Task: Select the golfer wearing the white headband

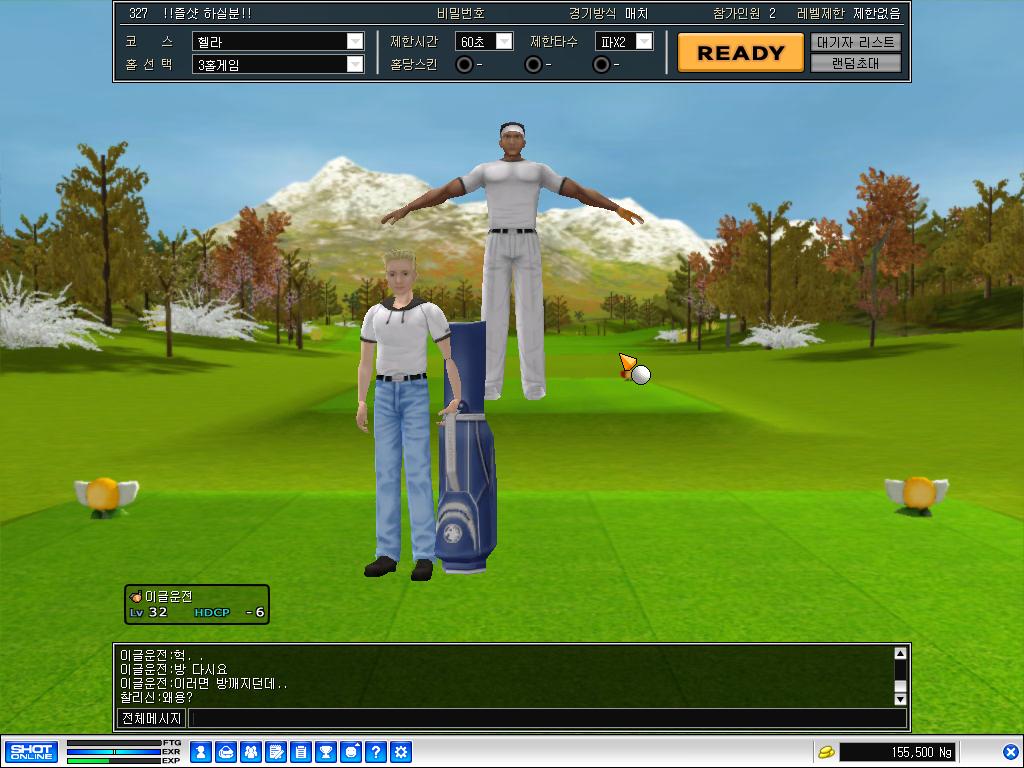Action: (x=513, y=260)
